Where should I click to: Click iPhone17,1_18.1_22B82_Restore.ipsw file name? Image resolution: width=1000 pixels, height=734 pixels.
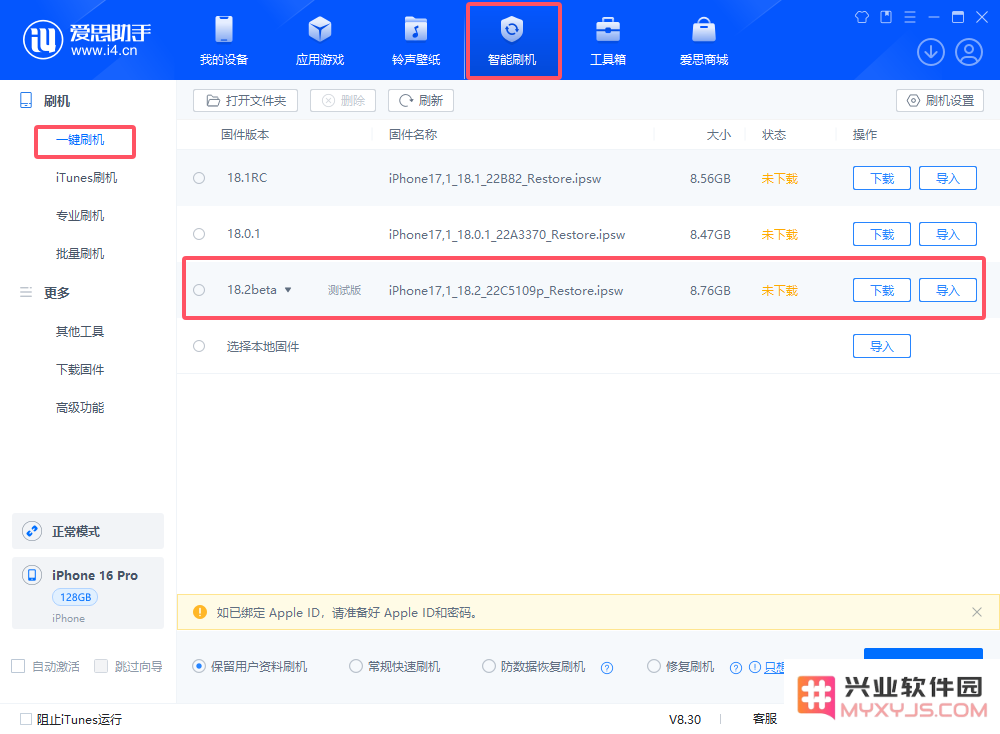tap(495, 179)
